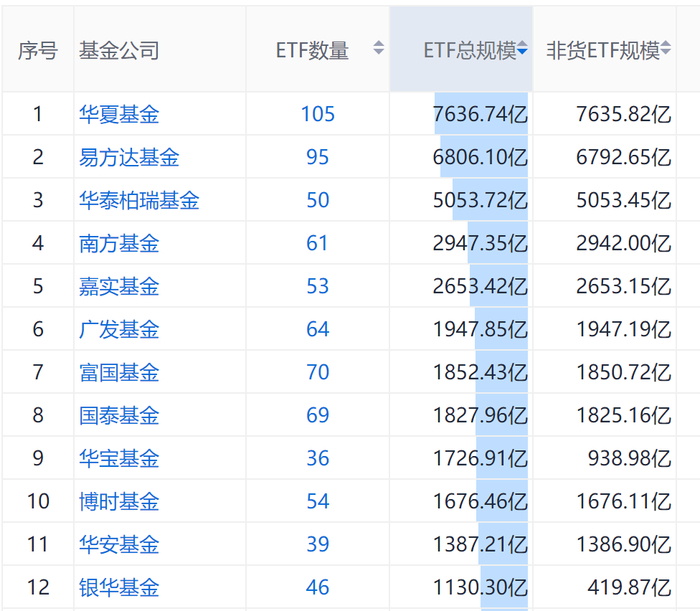Click ETF count 36 for 华宝基金

[317, 458]
